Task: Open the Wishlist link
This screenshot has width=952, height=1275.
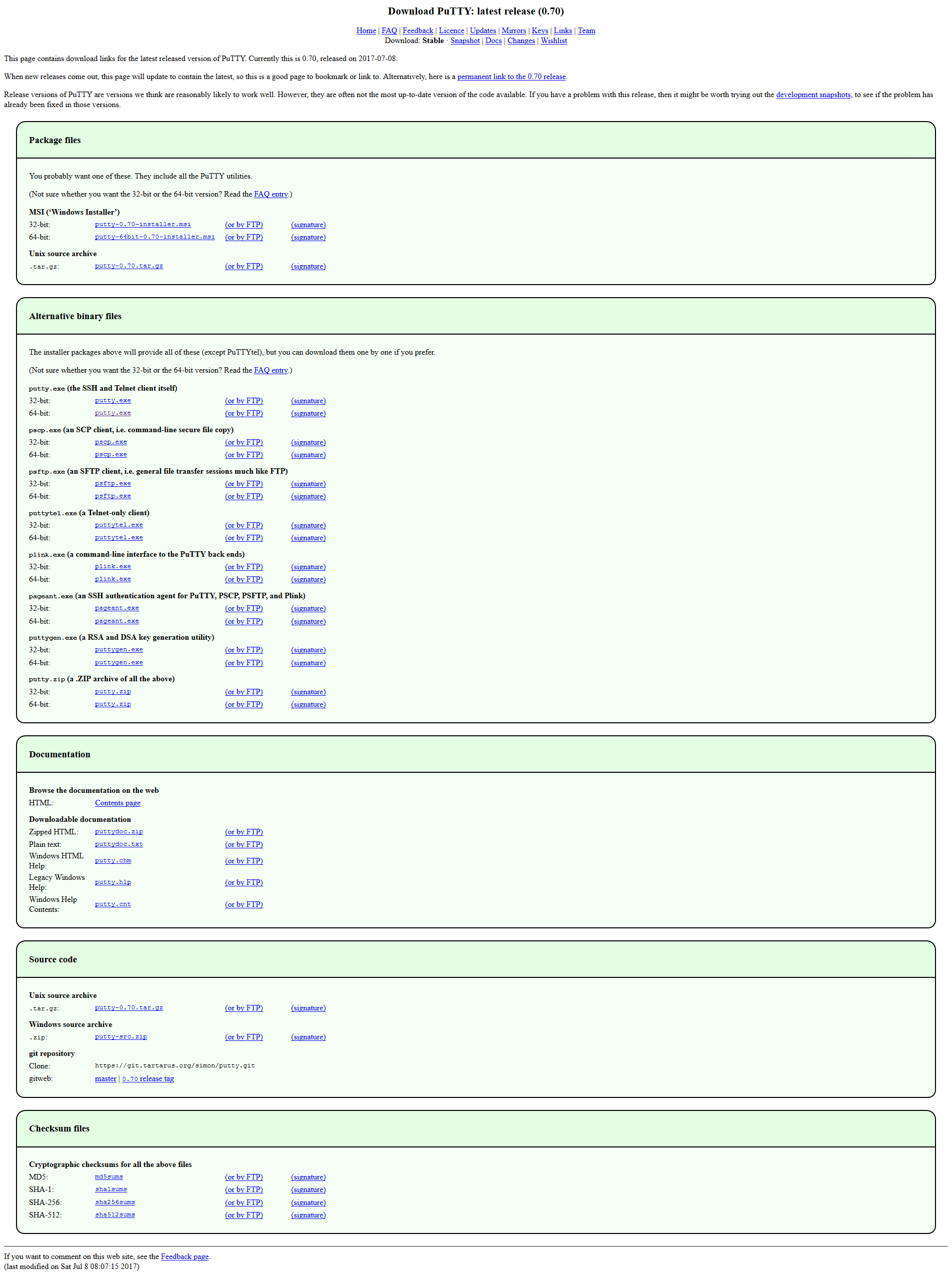Action: pos(553,41)
